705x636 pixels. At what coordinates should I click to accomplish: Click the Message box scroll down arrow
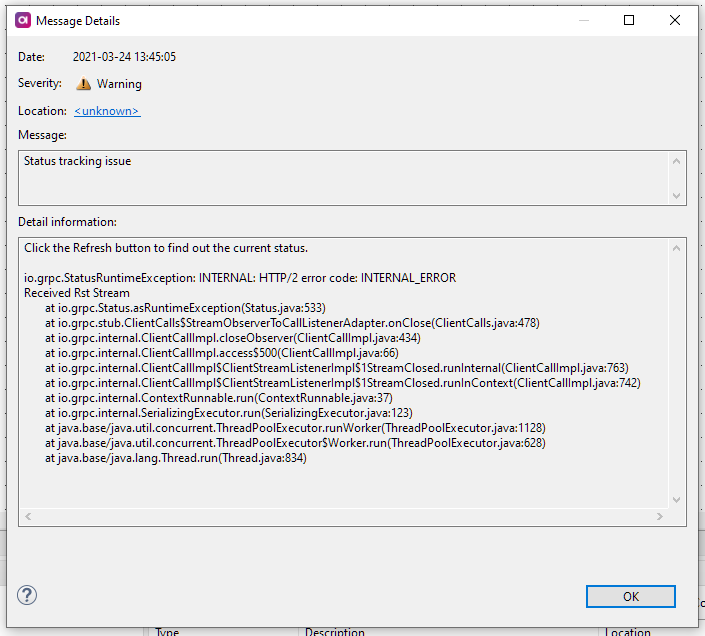coord(677,196)
